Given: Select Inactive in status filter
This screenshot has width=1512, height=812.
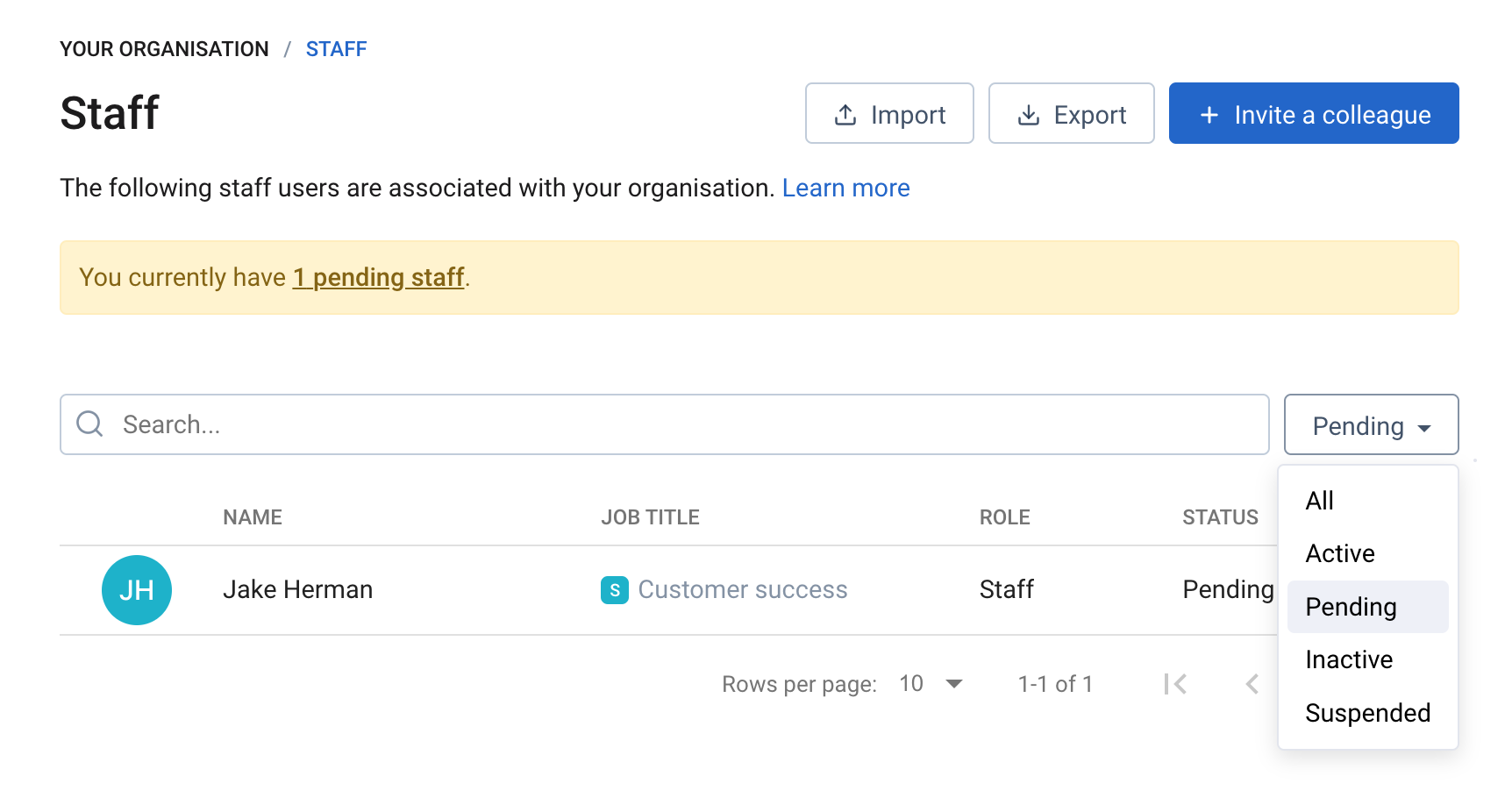Looking at the screenshot, I should (1367, 659).
